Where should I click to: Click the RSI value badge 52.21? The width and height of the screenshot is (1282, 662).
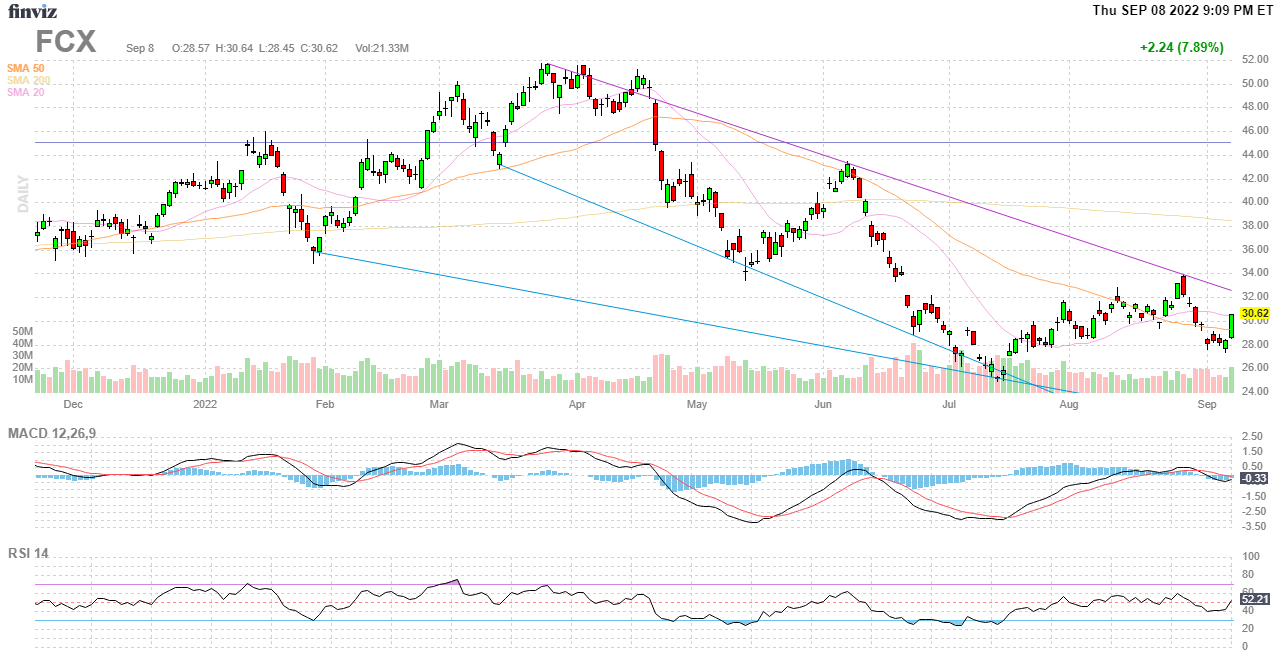[x=1255, y=599]
